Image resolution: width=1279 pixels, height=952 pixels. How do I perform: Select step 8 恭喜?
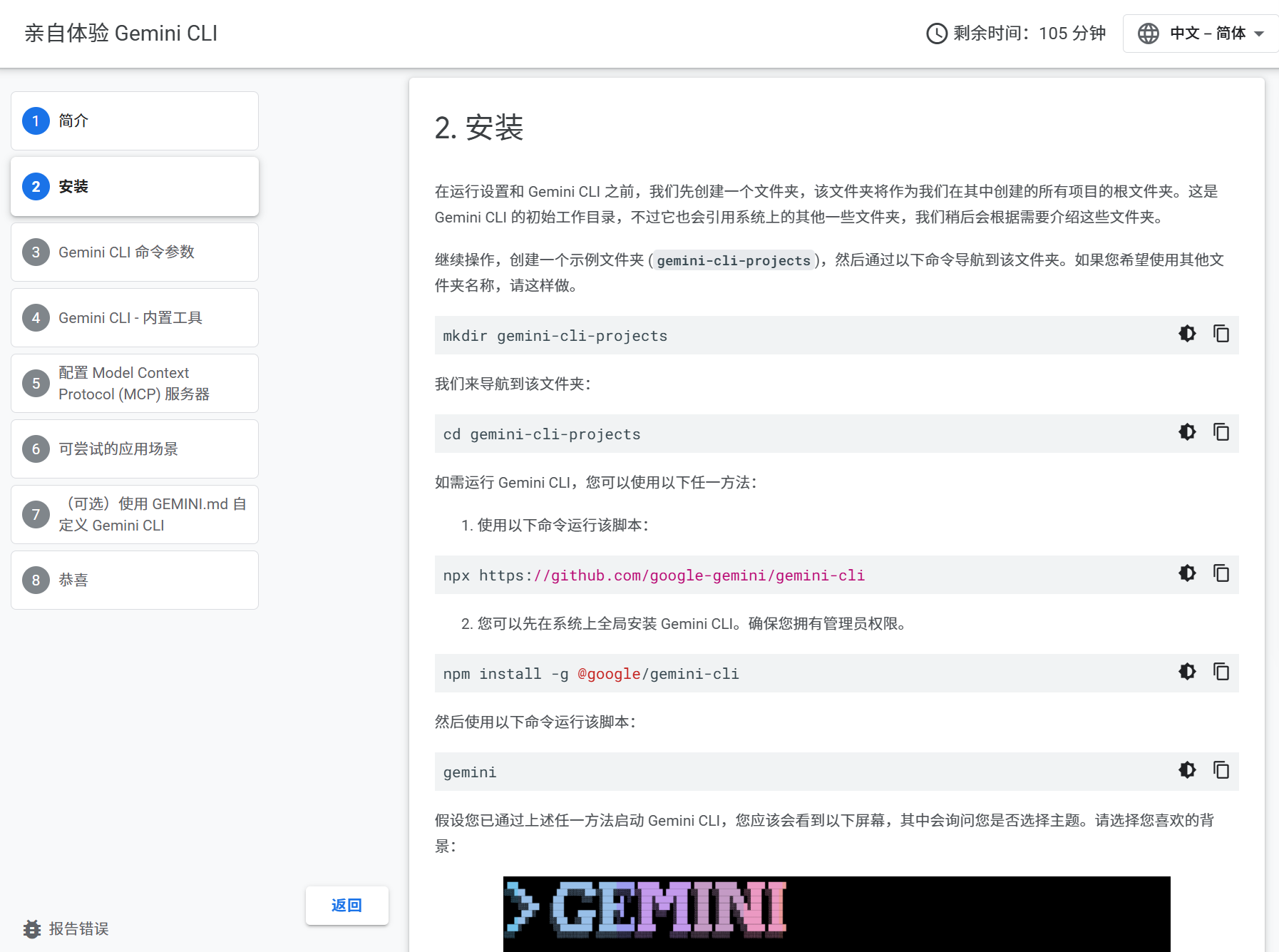click(135, 580)
